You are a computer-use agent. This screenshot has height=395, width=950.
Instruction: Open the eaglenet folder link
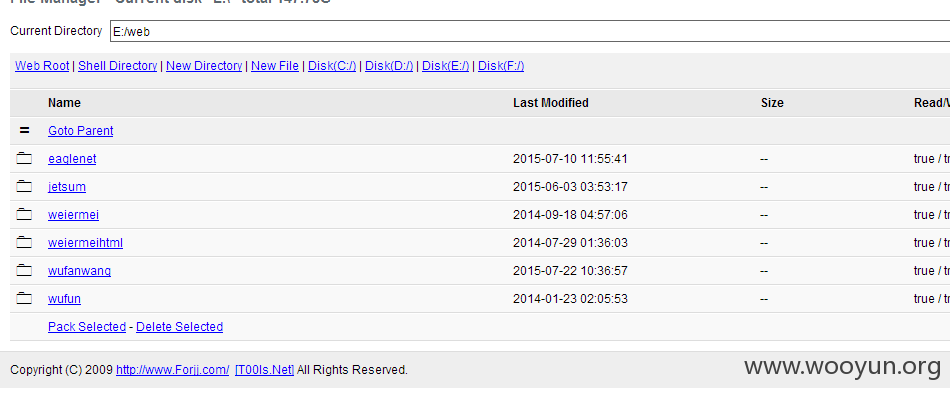[72, 159]
